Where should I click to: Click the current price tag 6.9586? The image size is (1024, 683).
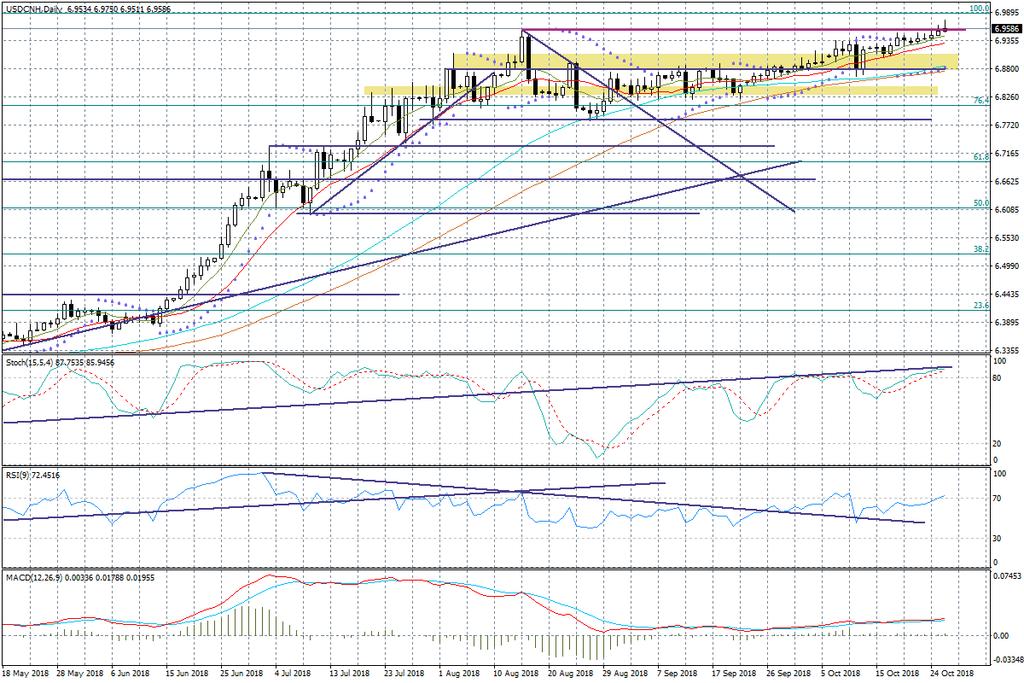[x=1006, y=29]
